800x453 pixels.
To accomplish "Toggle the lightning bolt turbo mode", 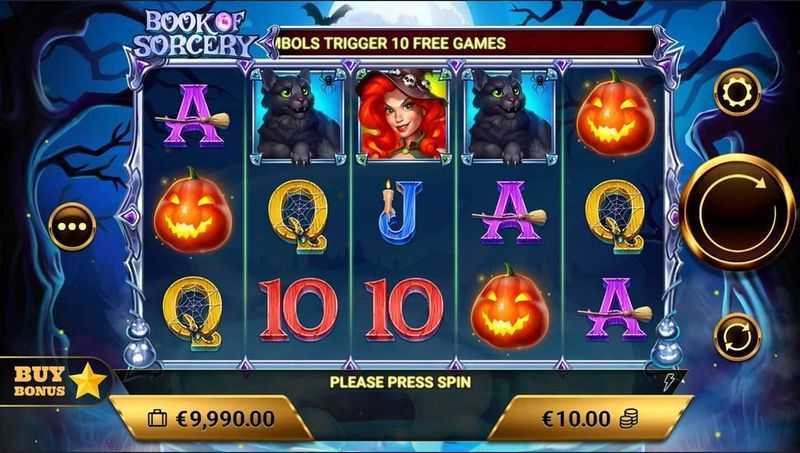I will point(668,383).
